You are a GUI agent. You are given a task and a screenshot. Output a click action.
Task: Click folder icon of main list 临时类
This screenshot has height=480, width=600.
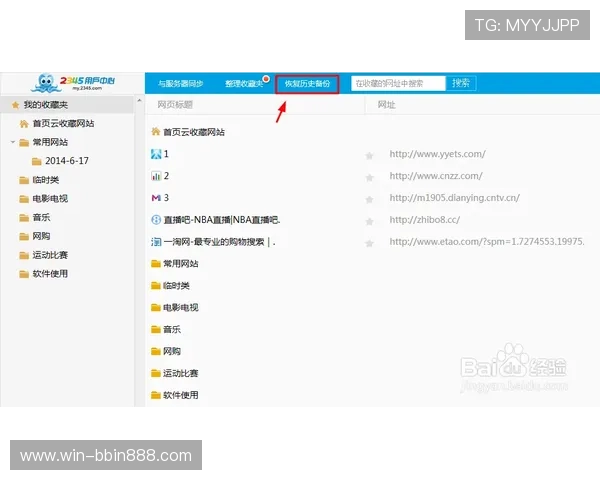(156, 286)
